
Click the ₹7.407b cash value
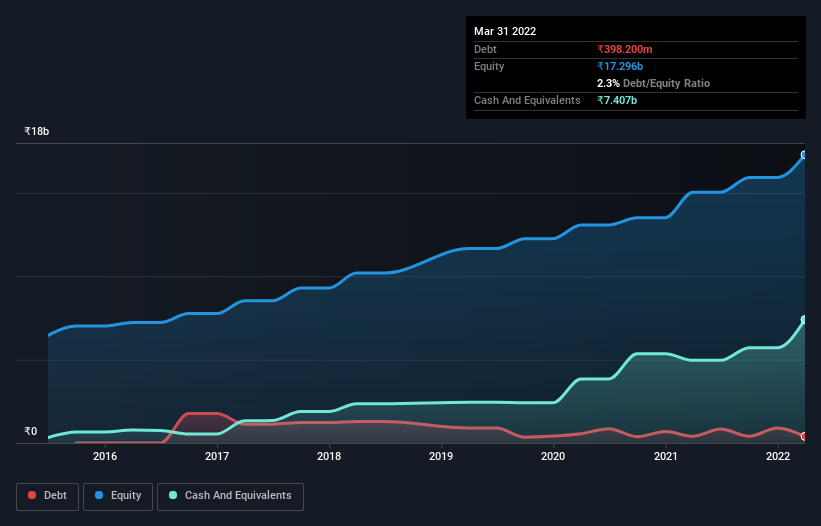(x=617, y=100)
